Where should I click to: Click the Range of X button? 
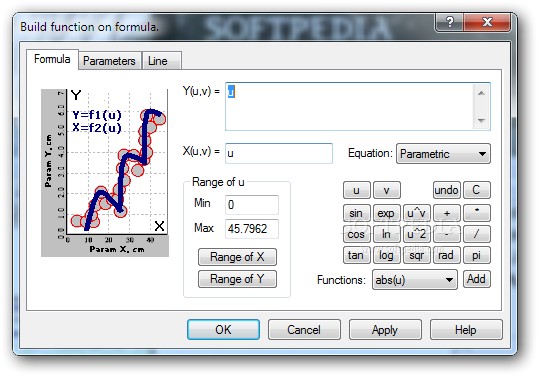pos(237,257)
